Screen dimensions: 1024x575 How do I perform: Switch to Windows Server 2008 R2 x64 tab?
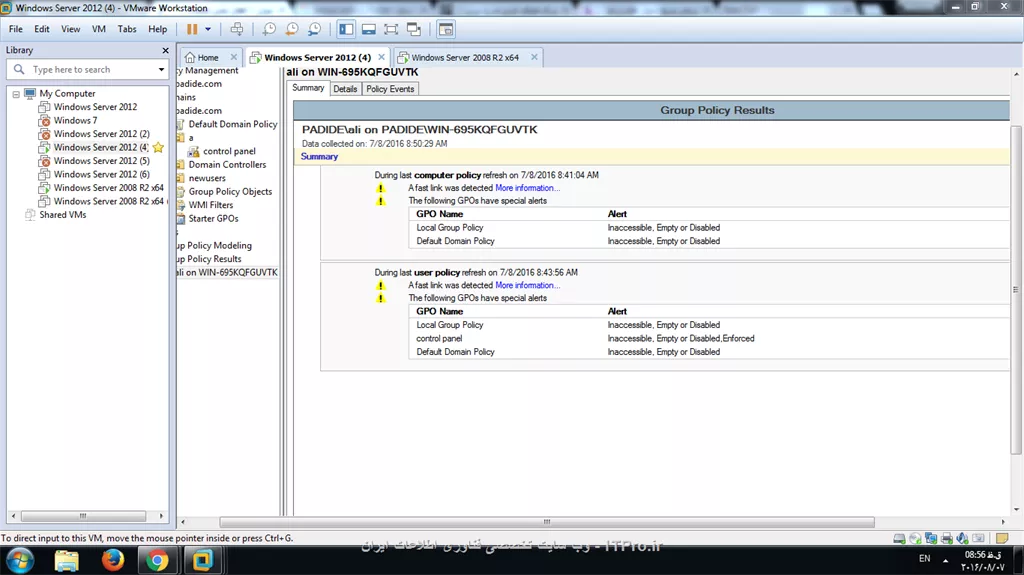point(465,58)
